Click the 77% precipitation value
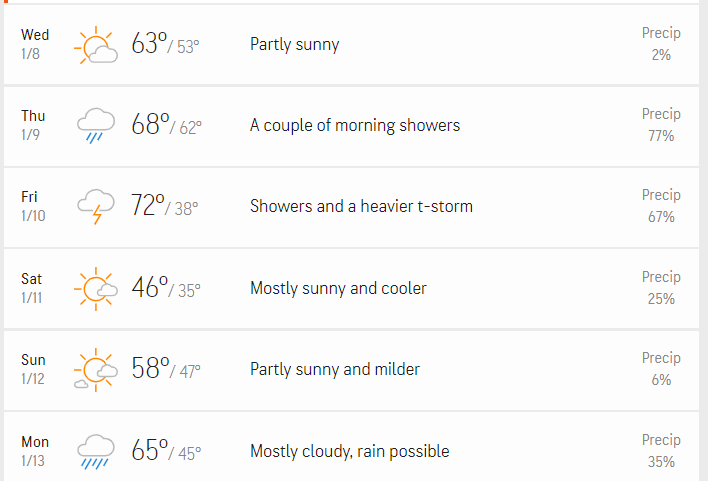 pyautogui.click(x=661, y=136)
